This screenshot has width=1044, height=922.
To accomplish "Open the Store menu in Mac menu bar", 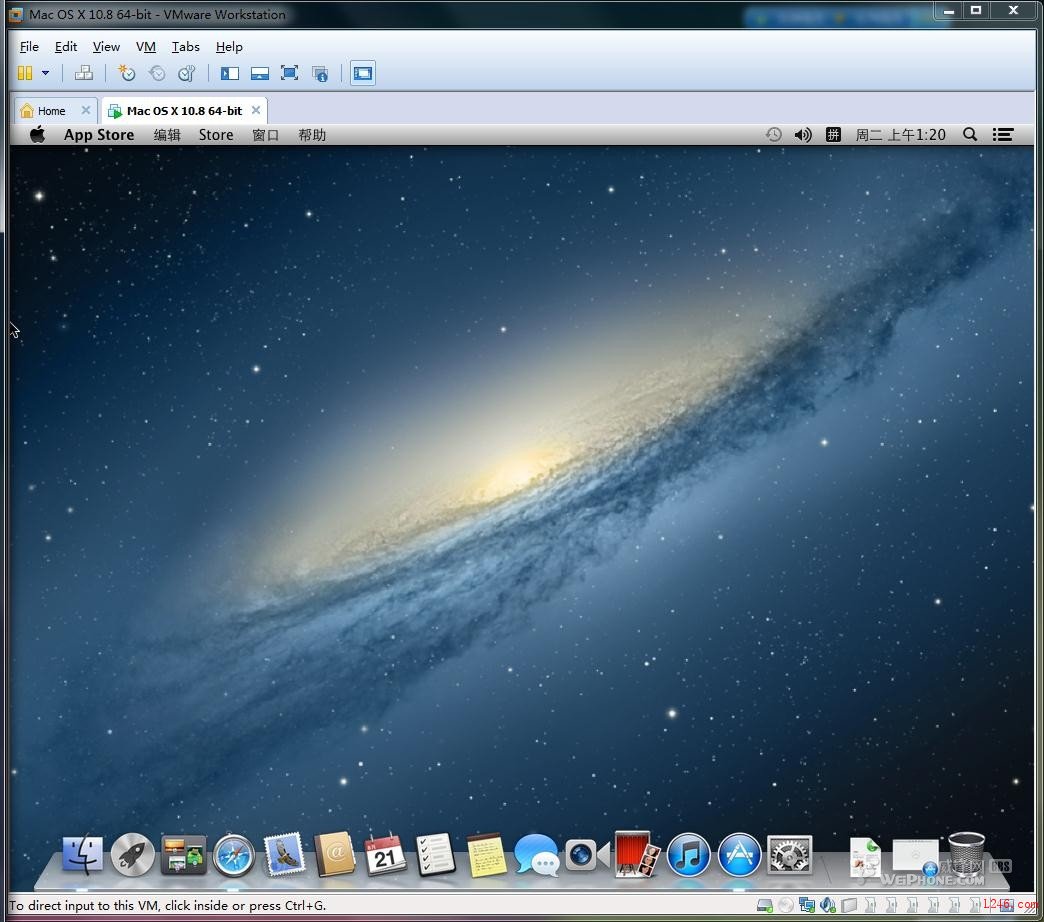I will (x=216, y=134).
